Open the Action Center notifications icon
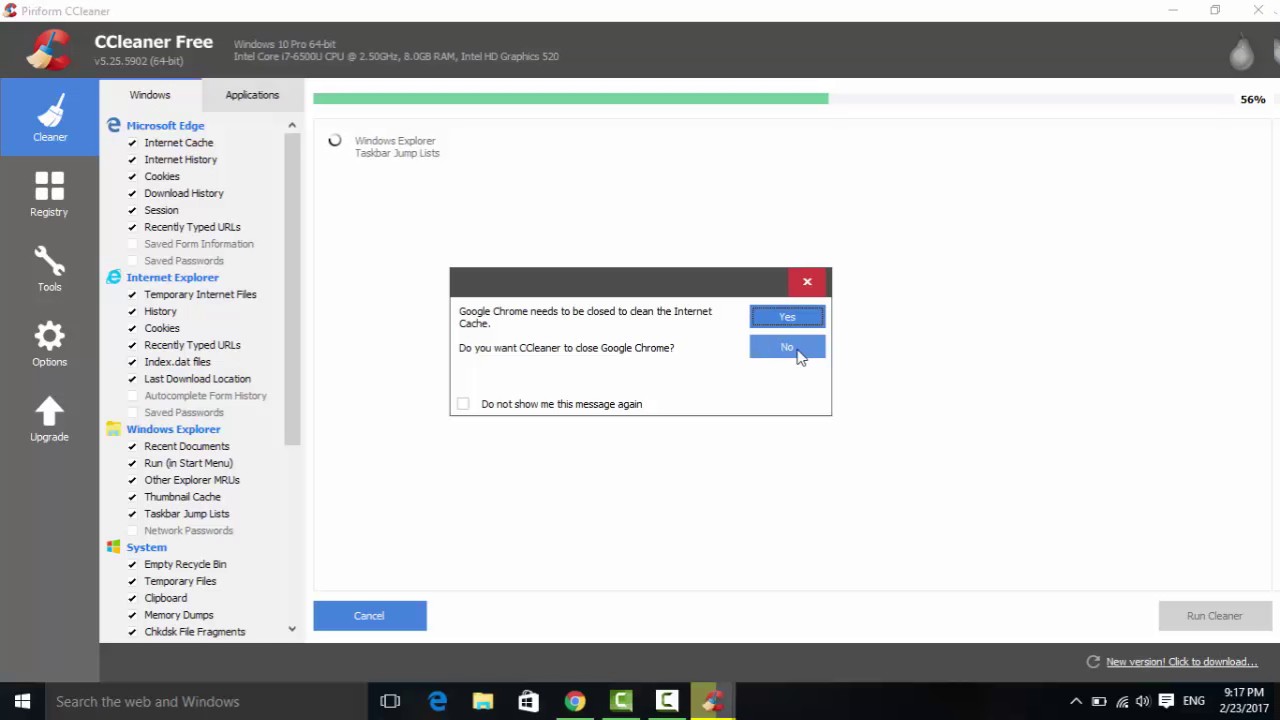Viewport: 1280px width, 720px height. click(1166, 701)
